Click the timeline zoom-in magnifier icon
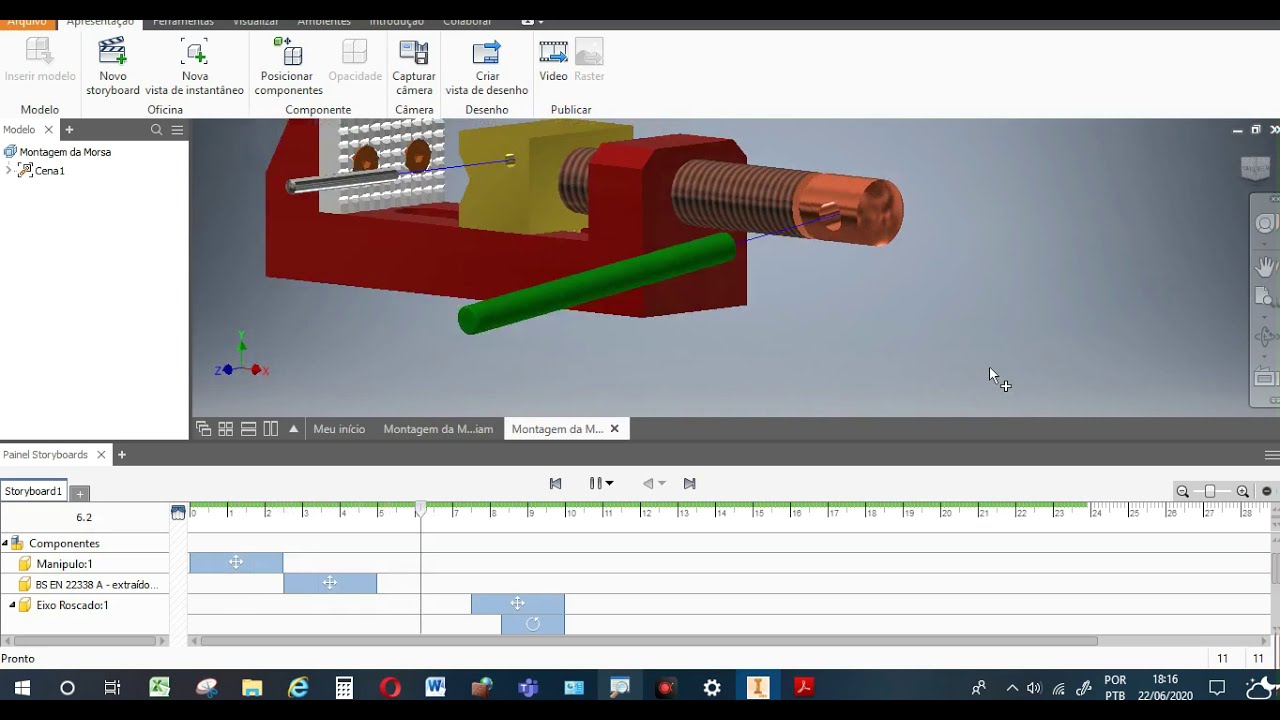 (x=1243, y=491)
